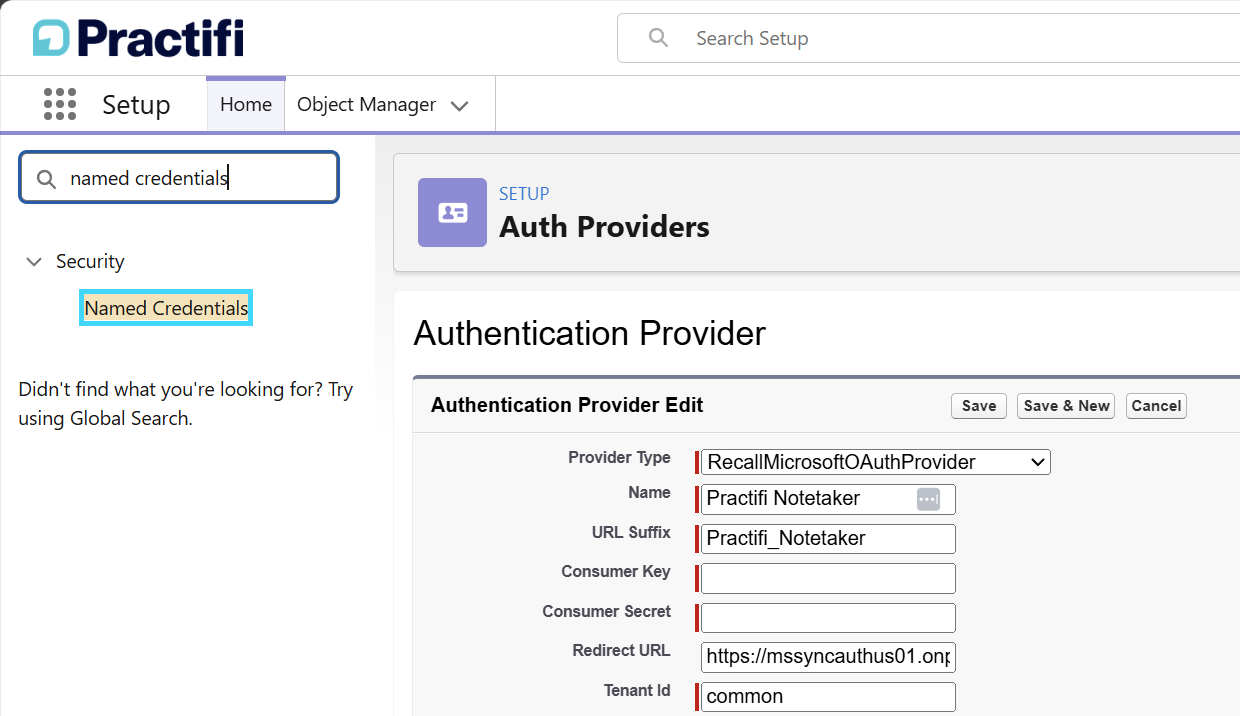
Task: Click the Practifi logo
Action: point(138,38)
